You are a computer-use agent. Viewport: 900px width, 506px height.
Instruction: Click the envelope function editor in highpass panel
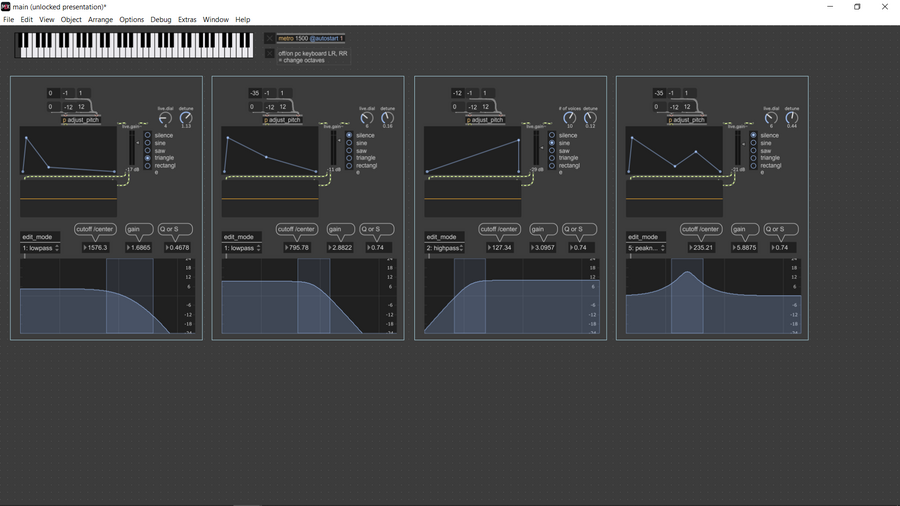(473, 150)
